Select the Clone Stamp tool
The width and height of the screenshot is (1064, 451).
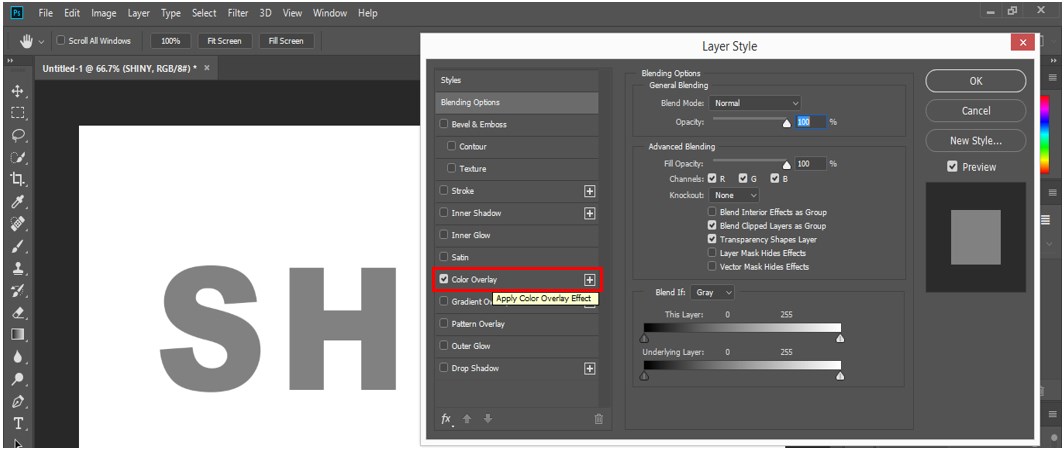tap(18, 269)
